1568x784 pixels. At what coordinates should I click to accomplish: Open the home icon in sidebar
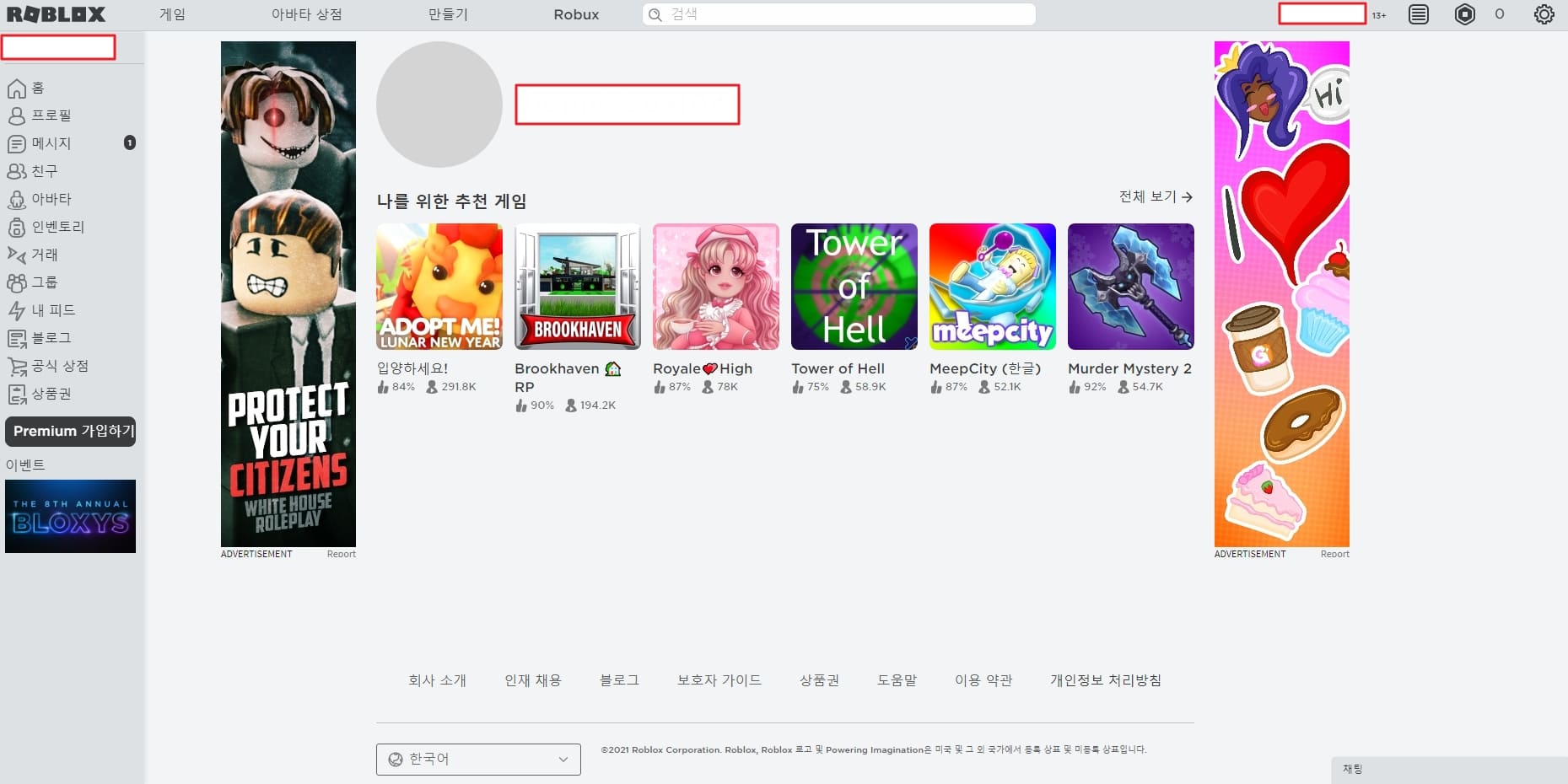point(16,89)
